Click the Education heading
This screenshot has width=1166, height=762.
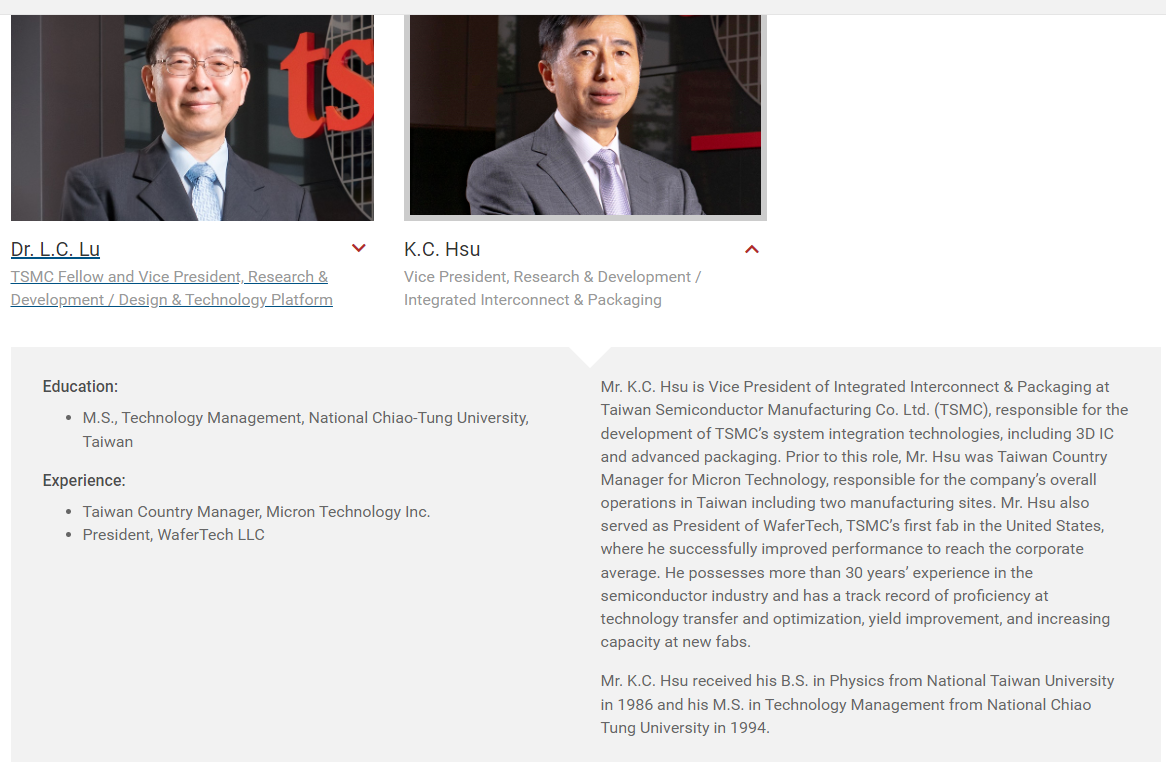80,386
